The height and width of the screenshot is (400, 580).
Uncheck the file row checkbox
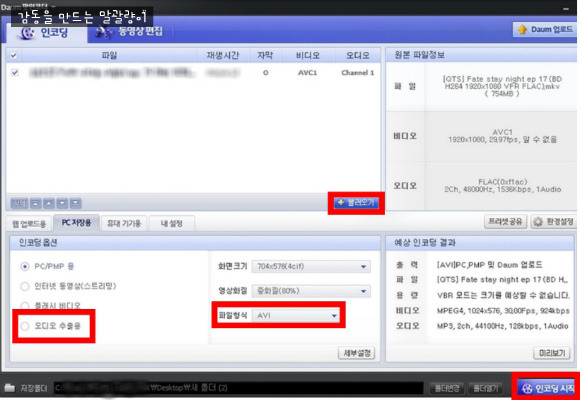[15, 73]
